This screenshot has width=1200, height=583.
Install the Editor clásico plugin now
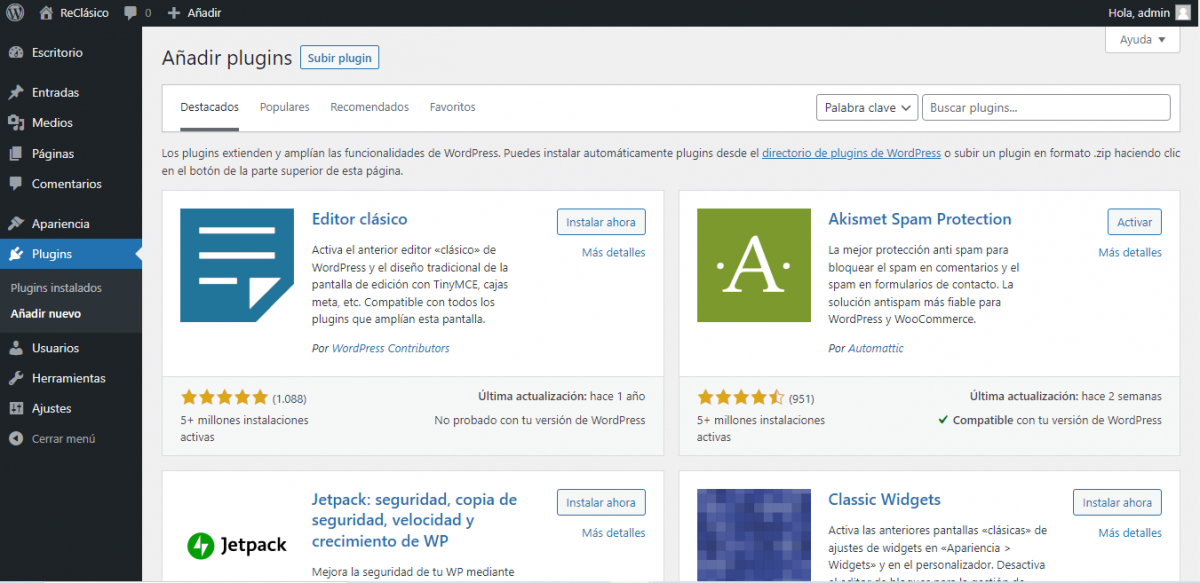[600, 222]
